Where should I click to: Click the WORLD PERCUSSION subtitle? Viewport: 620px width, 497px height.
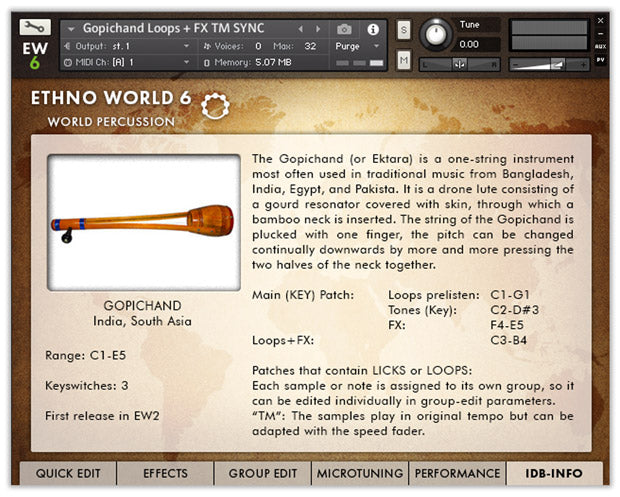click(111, 122)
